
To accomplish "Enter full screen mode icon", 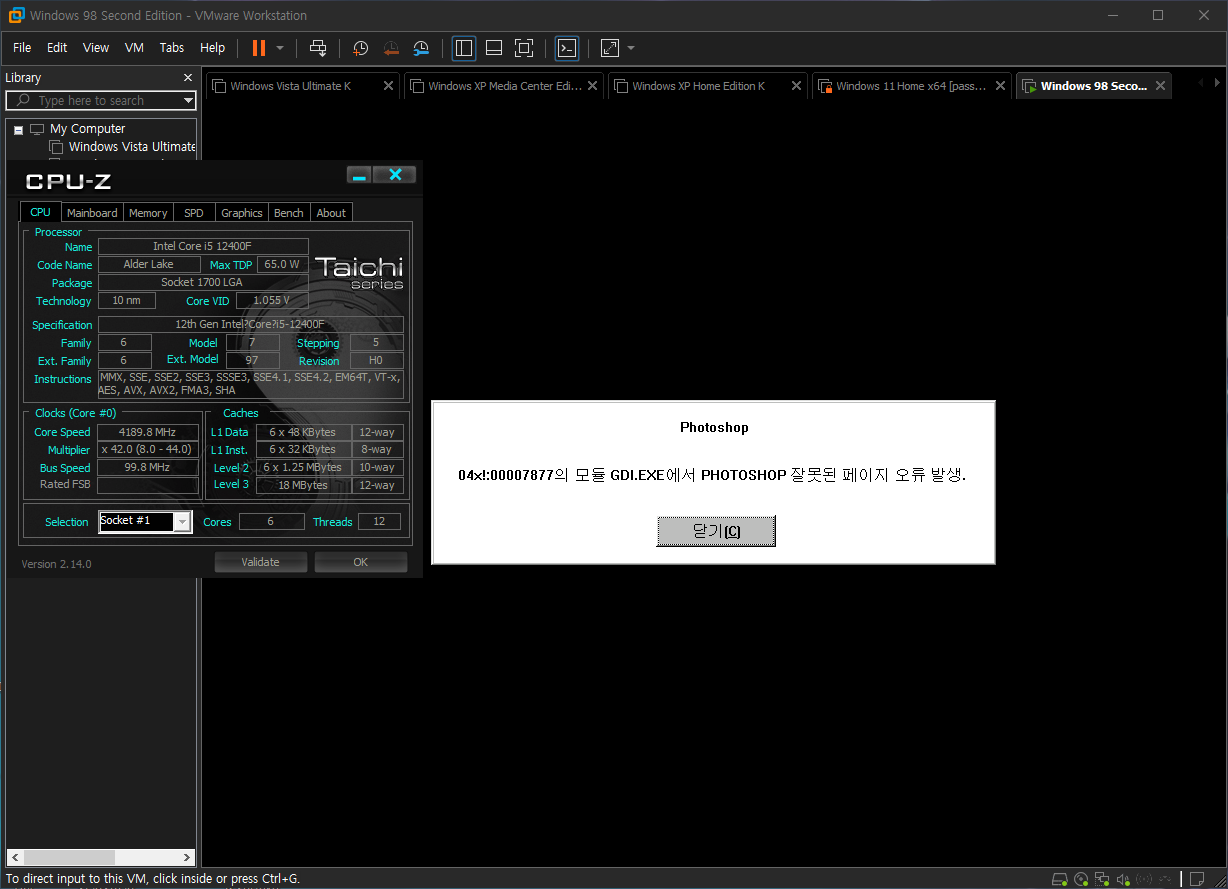I will [x=523, y=48].
